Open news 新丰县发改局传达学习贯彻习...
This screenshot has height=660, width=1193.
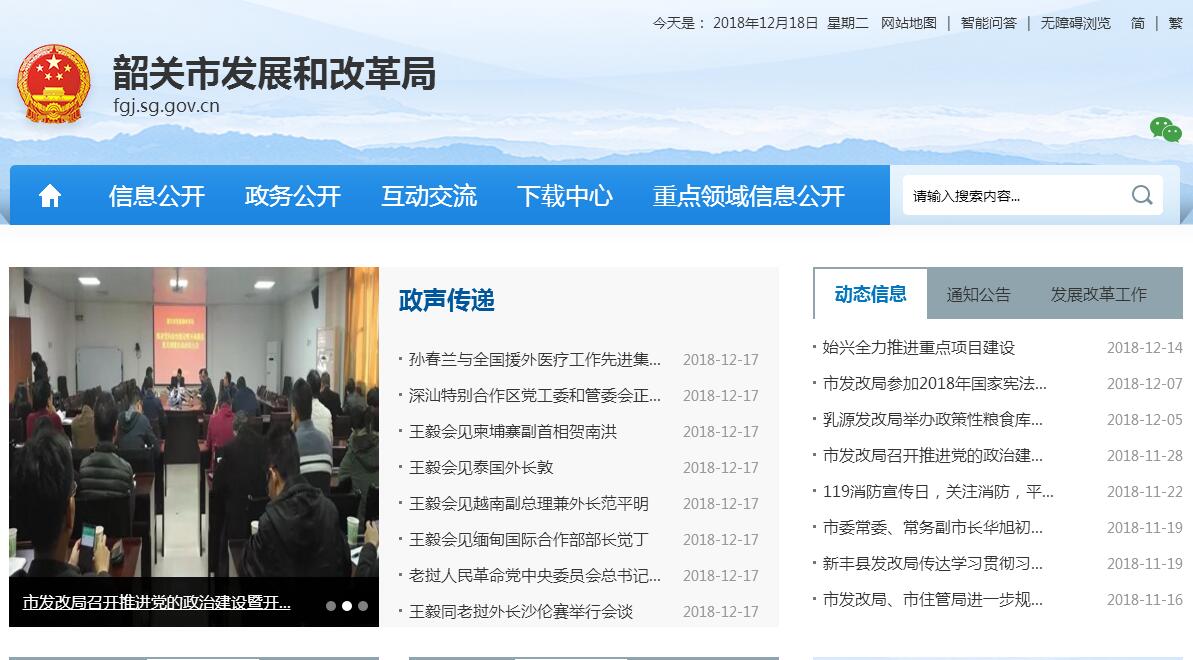pyautogui.click(x=933, y=563)
